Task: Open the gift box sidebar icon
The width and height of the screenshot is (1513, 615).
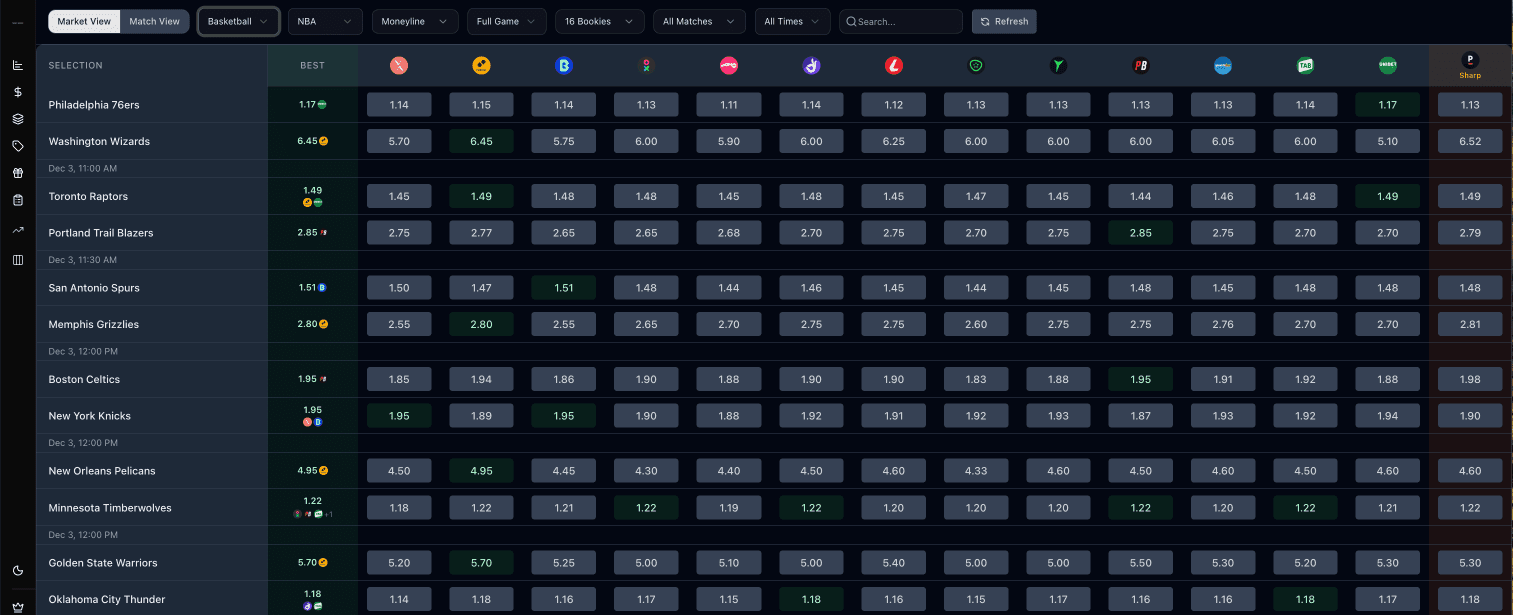Action: coord(17,173)
